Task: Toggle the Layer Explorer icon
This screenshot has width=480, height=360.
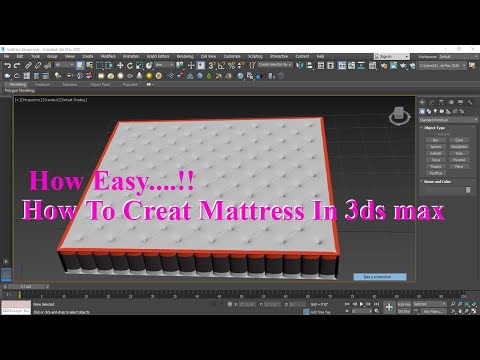Action: pos(331,66)
